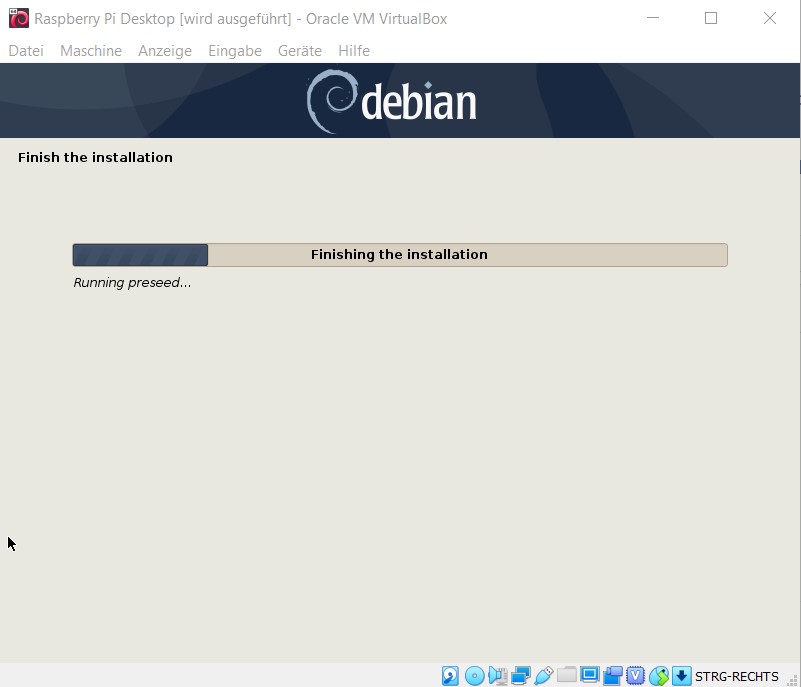
Task: Click the window resize grip
Action: coord(792,680)
